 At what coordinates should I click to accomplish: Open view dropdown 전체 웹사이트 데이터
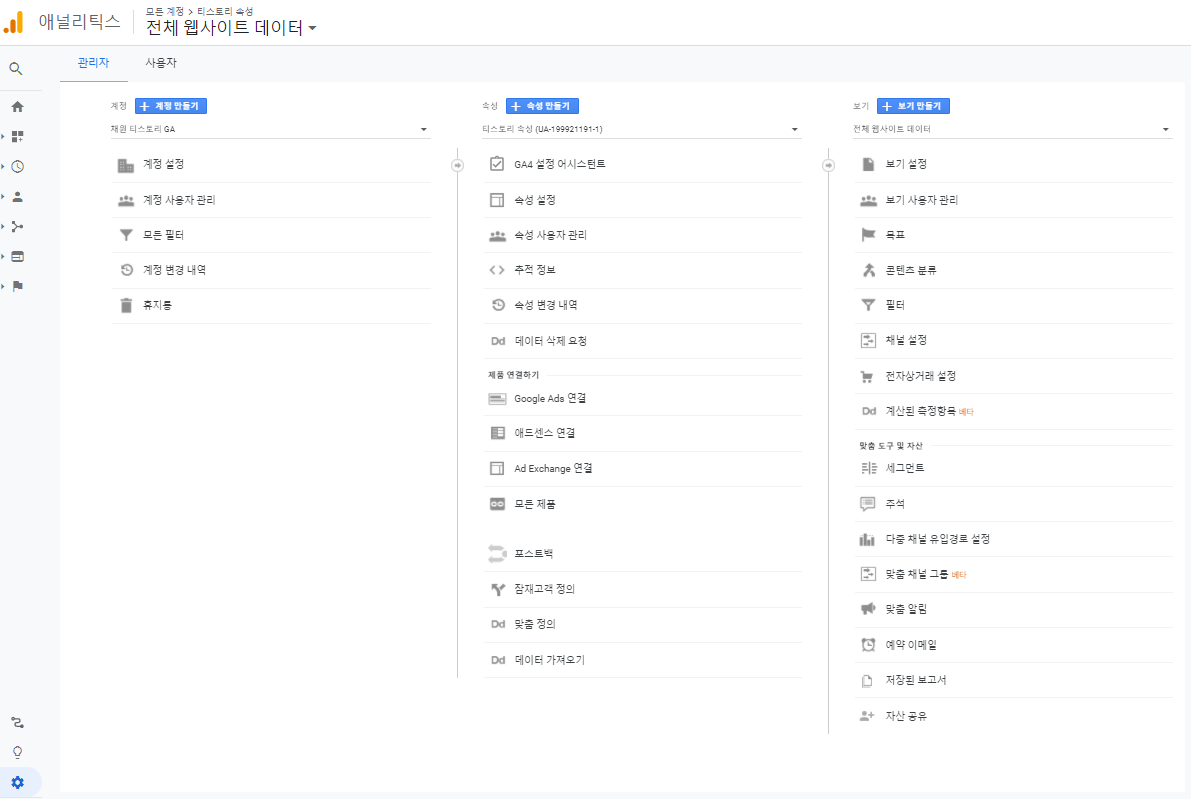[1013, 129]
